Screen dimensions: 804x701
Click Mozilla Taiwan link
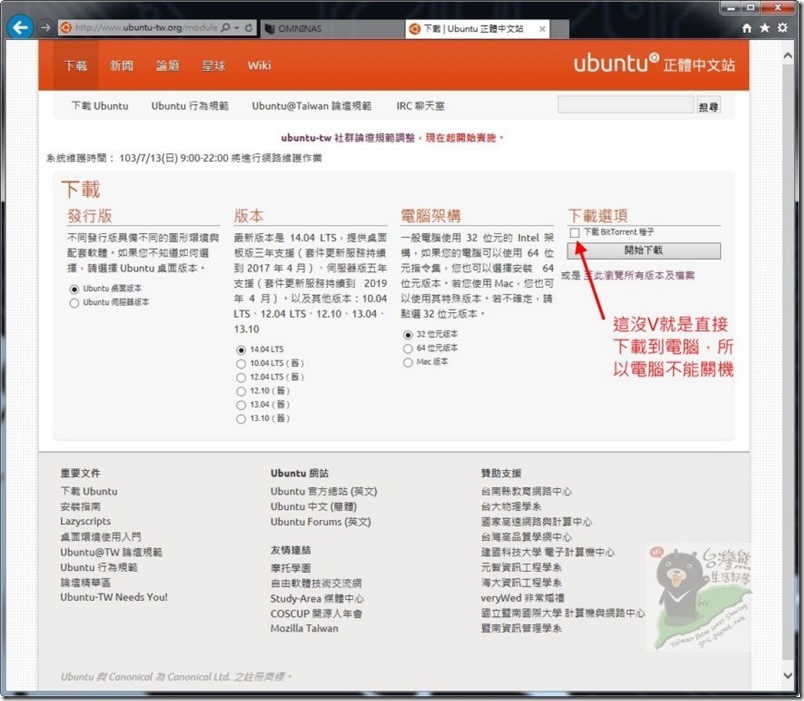pyautogui.click(x=304, y=628)
